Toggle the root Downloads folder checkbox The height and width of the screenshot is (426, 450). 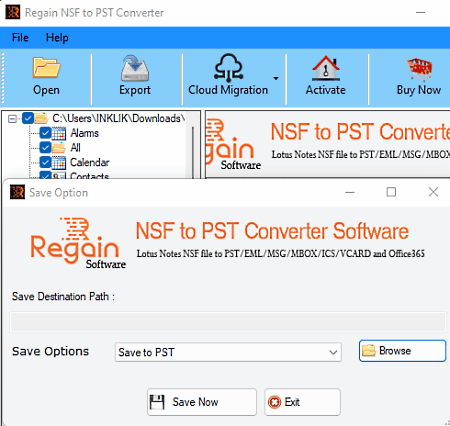[x=28, y=118]
